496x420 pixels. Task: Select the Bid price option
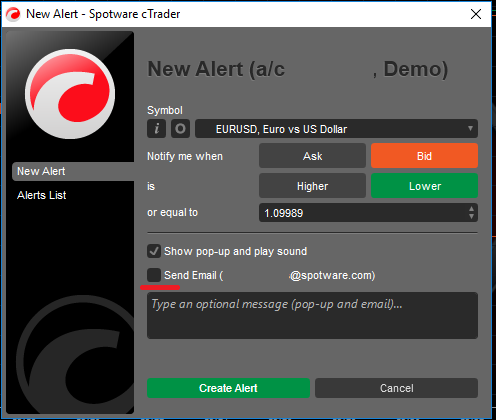click(424, 156)
